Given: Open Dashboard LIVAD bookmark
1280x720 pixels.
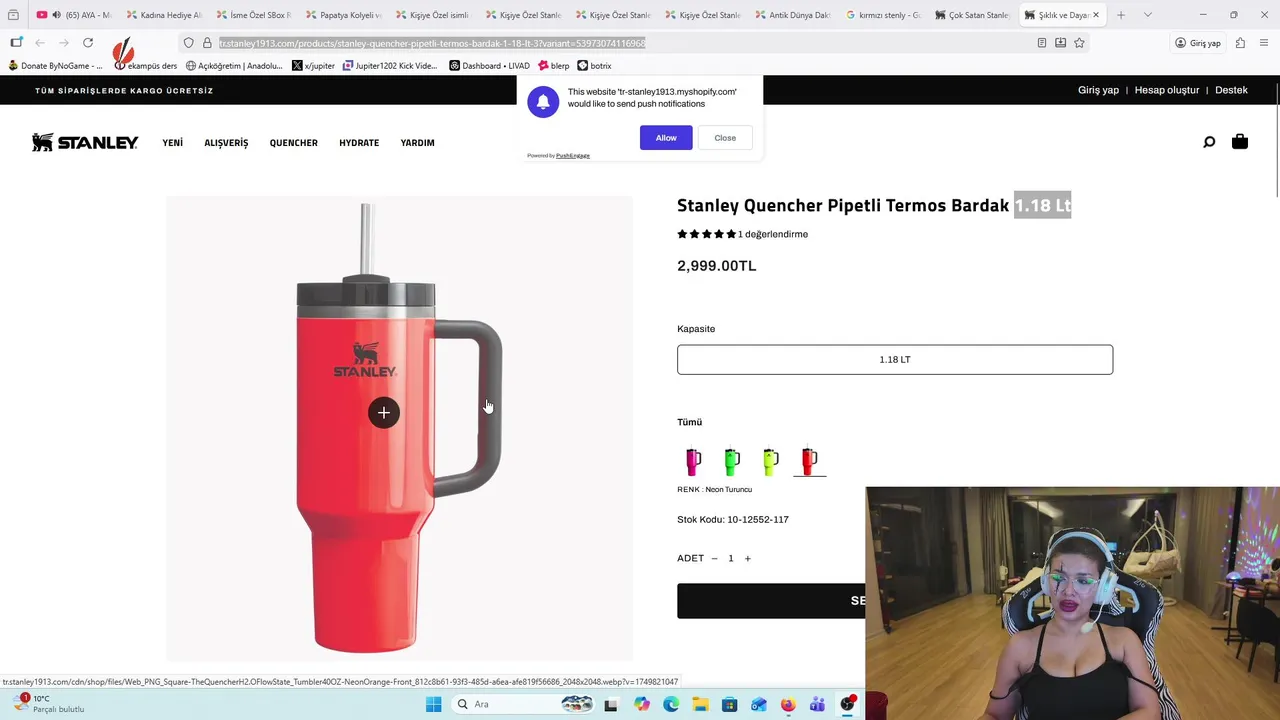Looking at the screenshot, I should coord(489,66).
